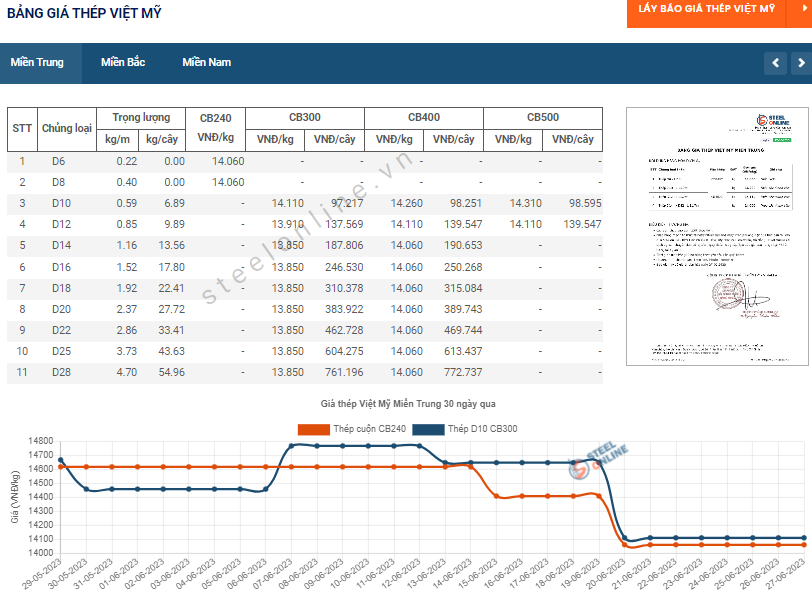The height and width of the screenshot is (597, 812).
Task: Click the 761.196 value in D28 row
Action: point(344,372)
